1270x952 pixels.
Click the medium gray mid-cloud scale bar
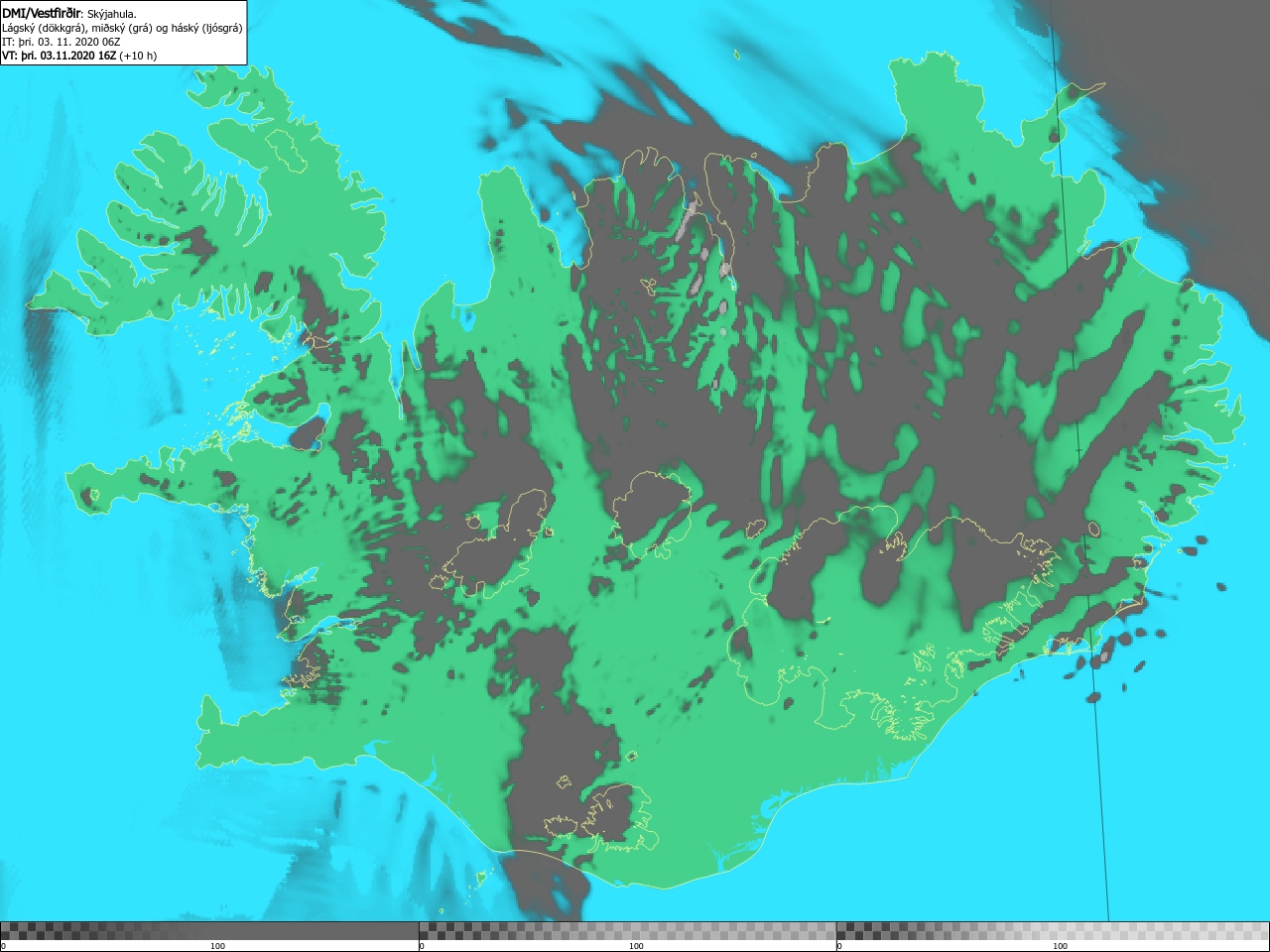(x=627, y=931)
